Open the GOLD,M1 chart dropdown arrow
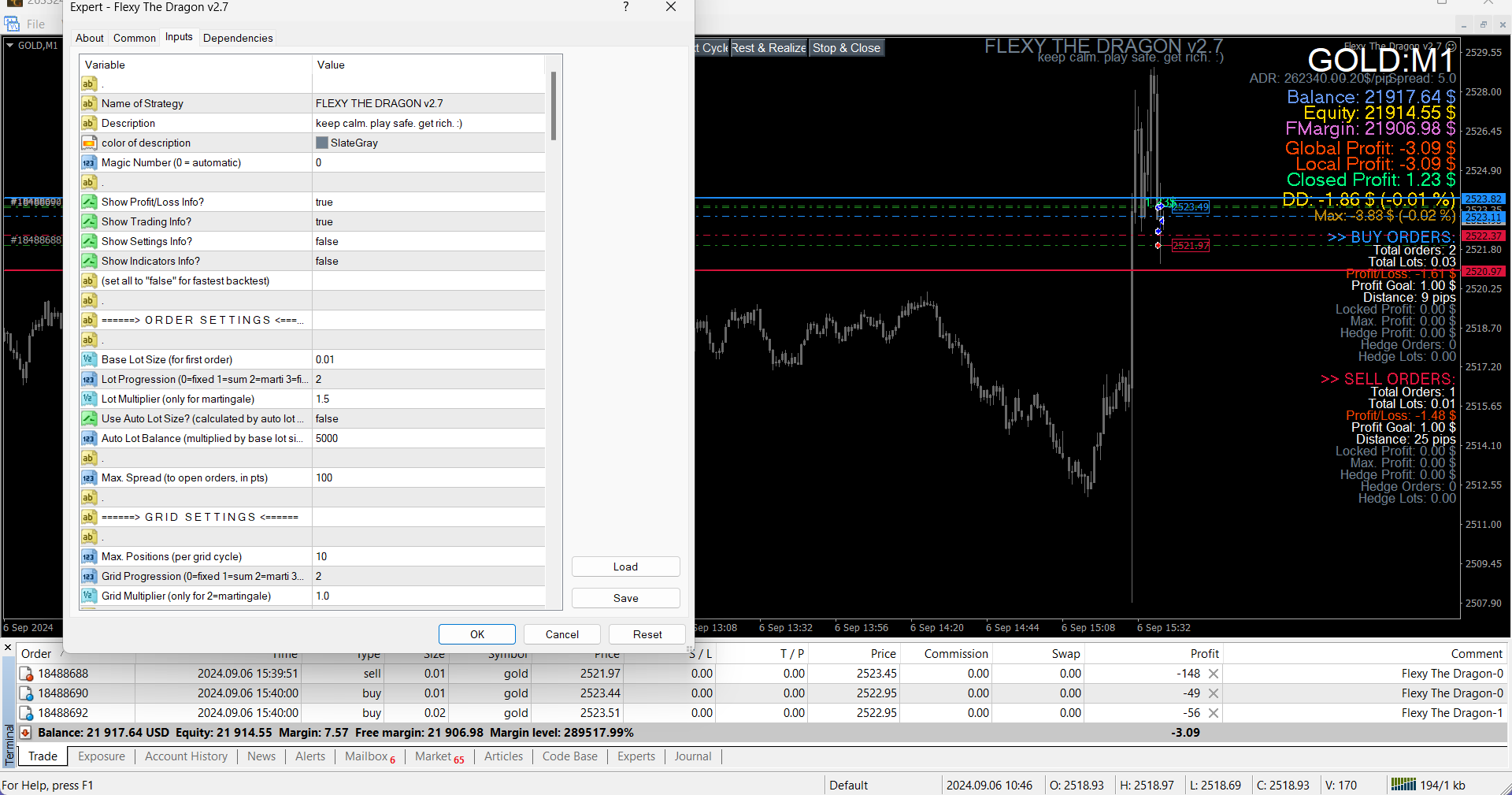Screen dimensions: 1512x795 (10, 46)
